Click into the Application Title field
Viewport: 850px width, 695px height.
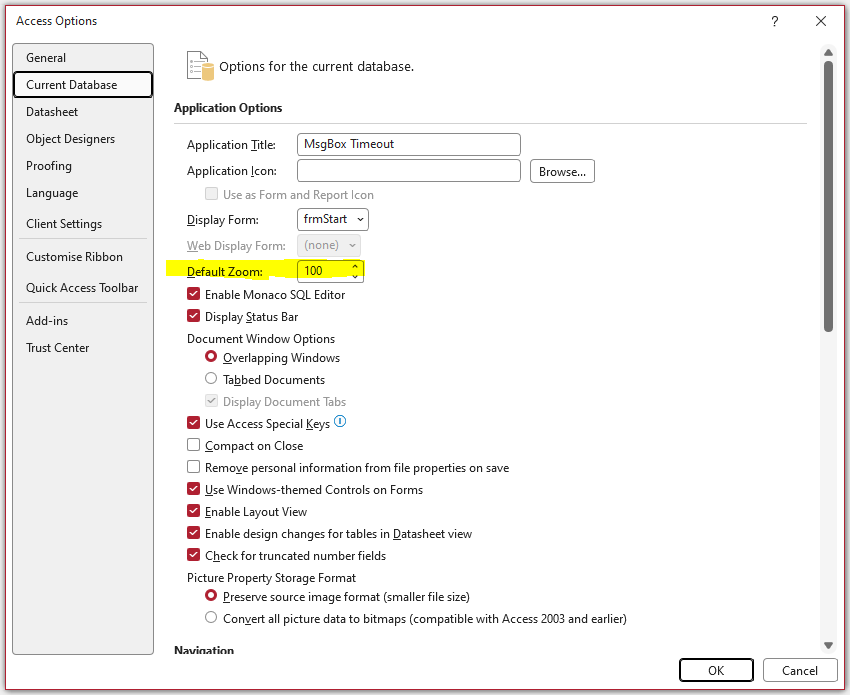pos(409,144)
